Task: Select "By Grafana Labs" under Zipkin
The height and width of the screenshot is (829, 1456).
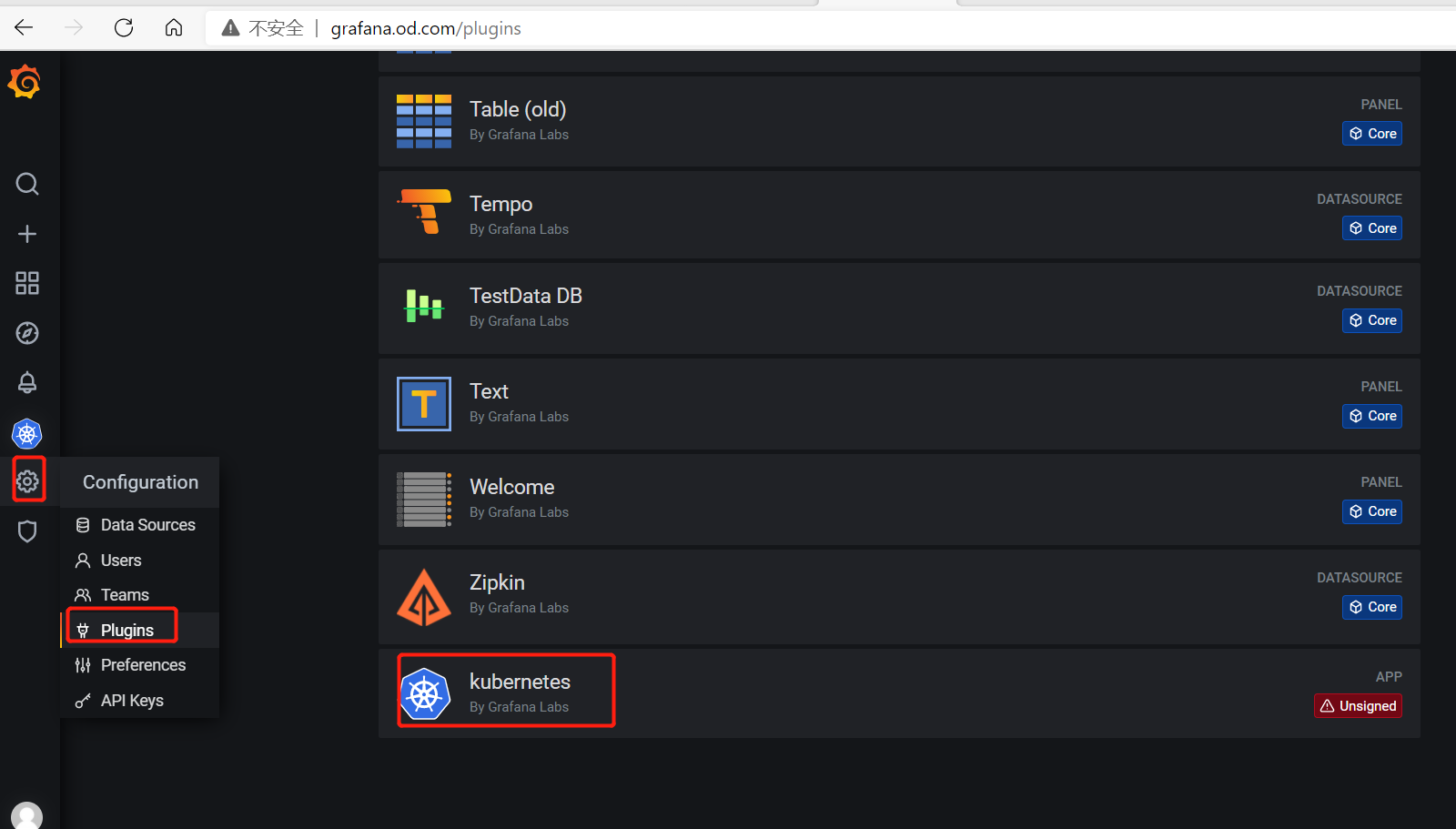Action: 519,608
